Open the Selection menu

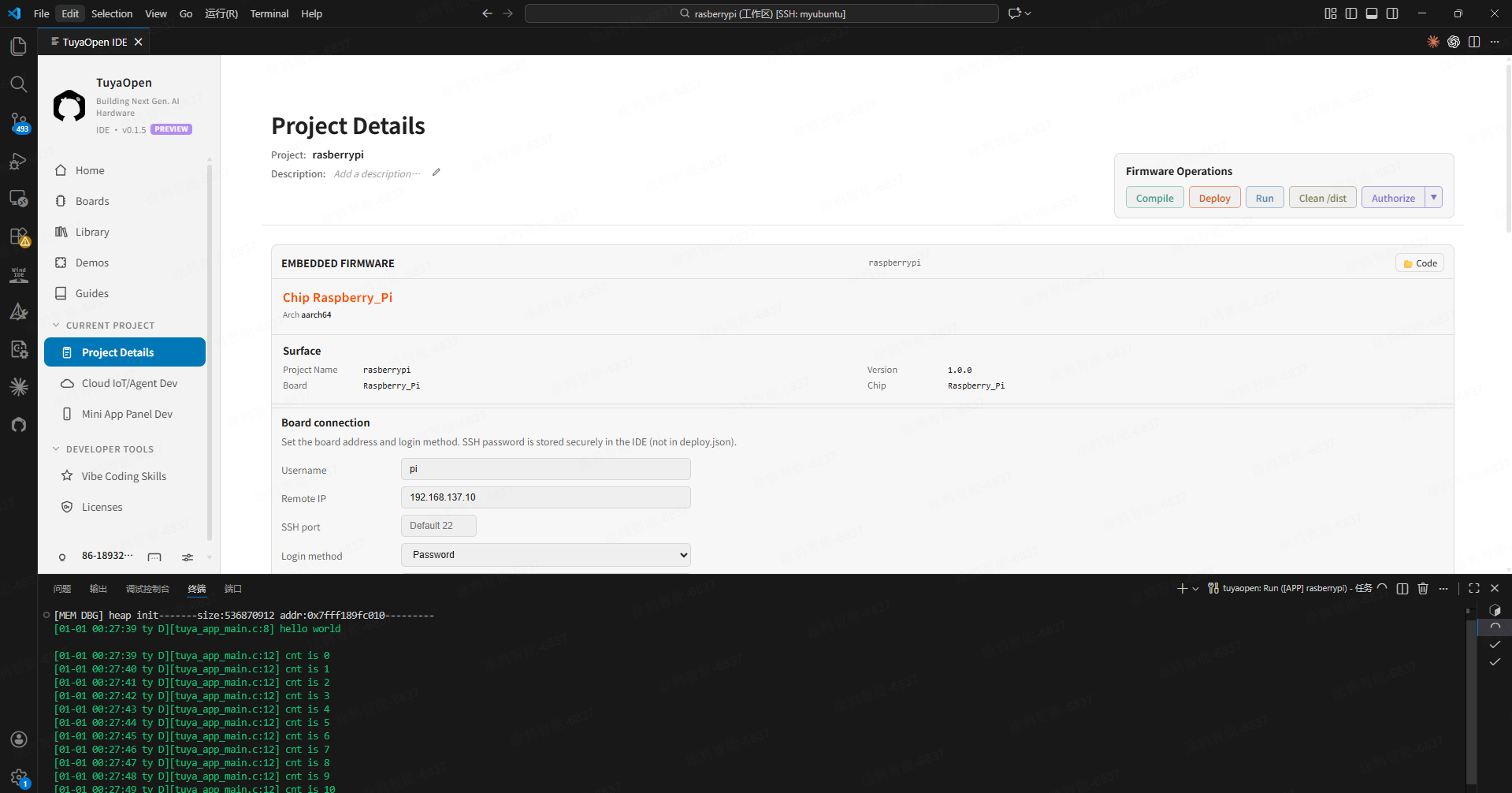(x=112, y=13)
